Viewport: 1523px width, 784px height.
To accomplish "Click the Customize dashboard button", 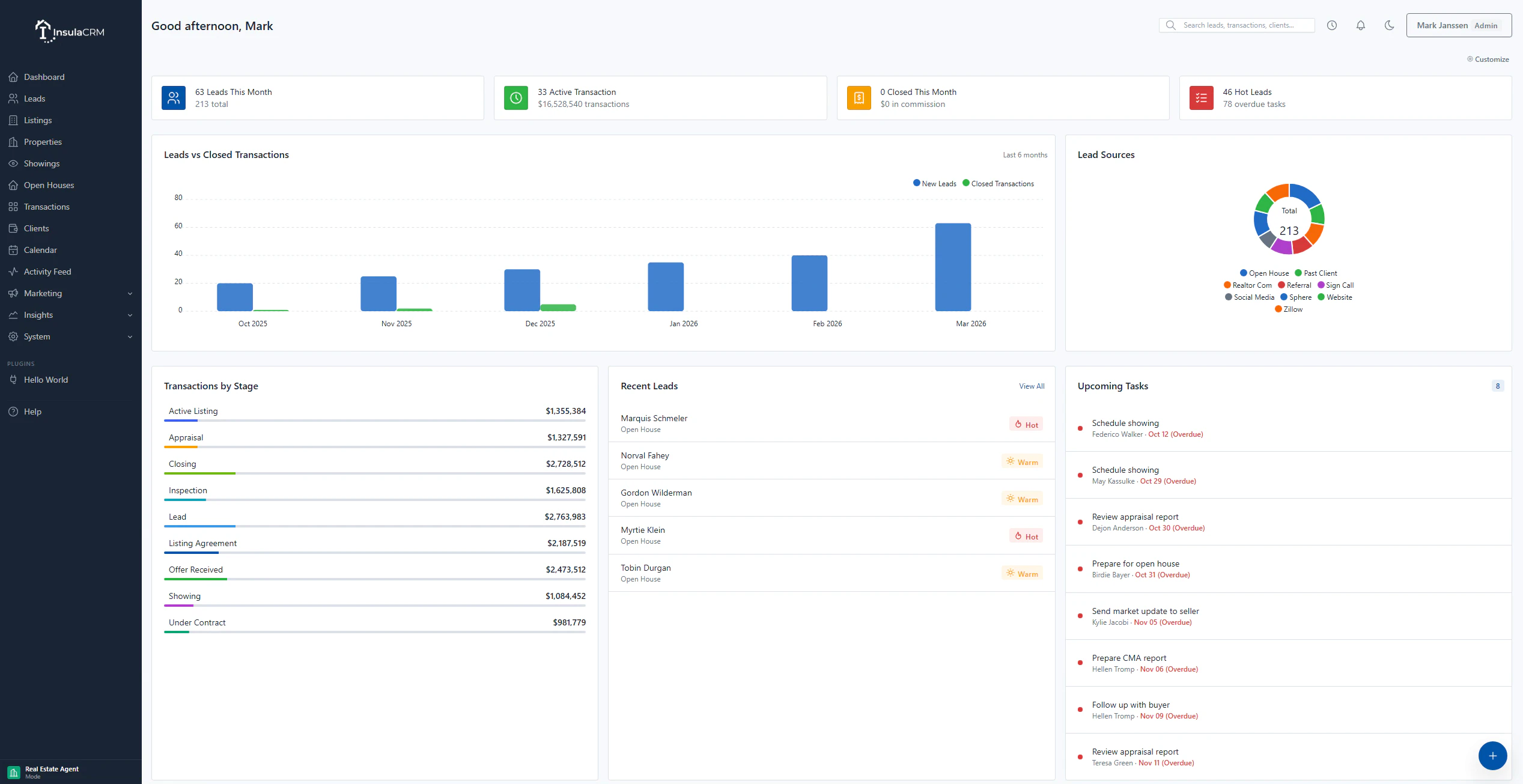I will (1488, 59).
